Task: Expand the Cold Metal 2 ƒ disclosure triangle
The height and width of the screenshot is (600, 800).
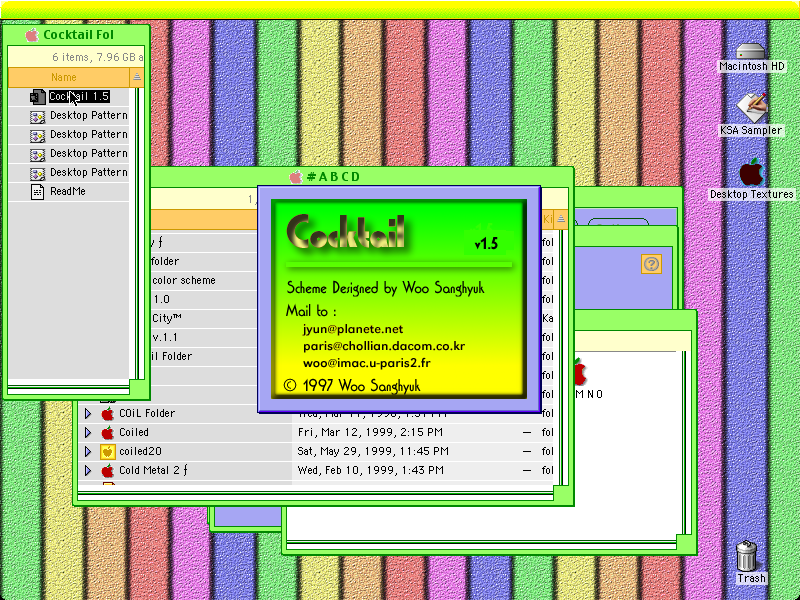Action: [x=88, y=470]
